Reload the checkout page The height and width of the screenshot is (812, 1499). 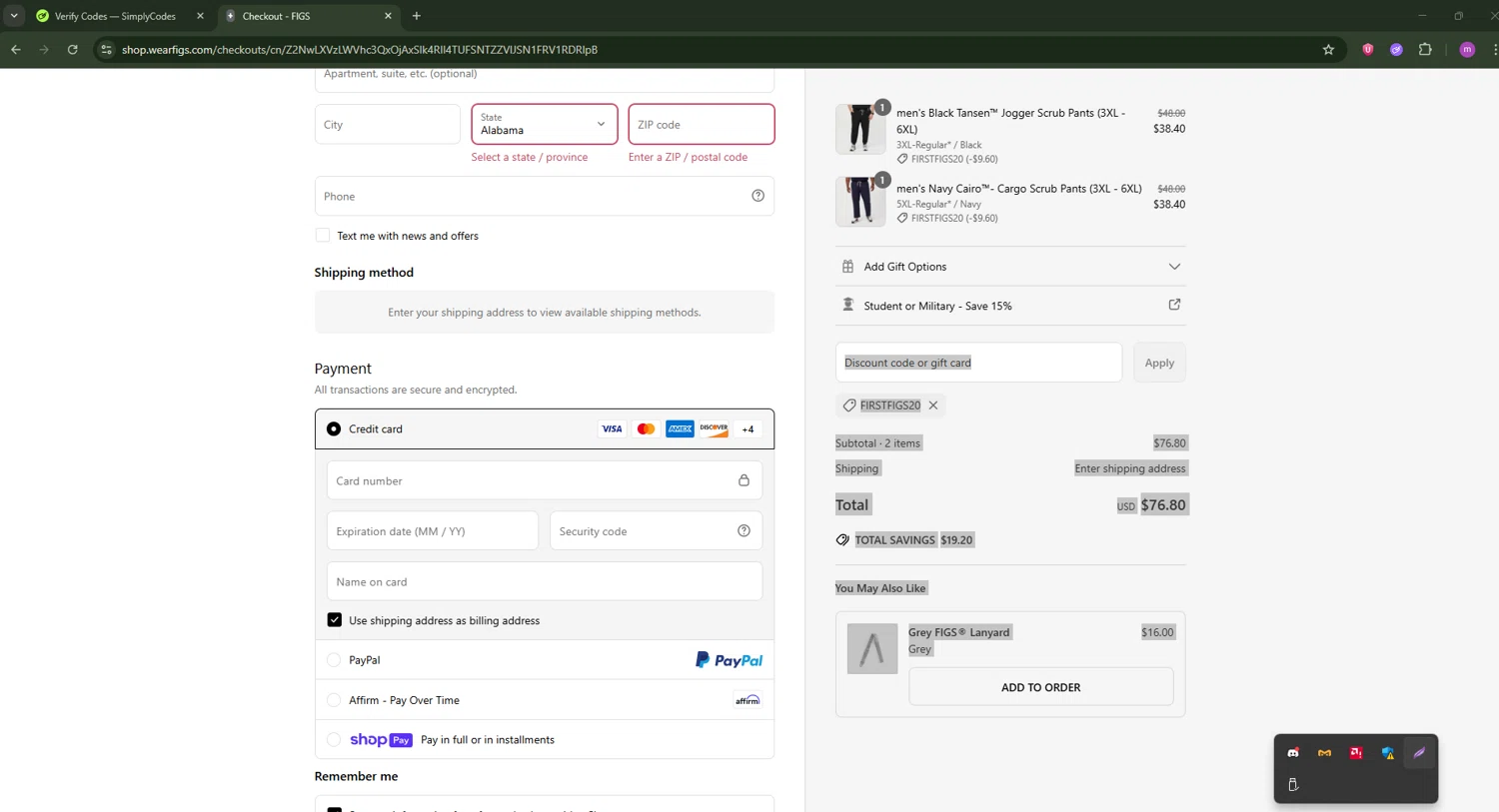pyautogui.click(x=73, y=50)
